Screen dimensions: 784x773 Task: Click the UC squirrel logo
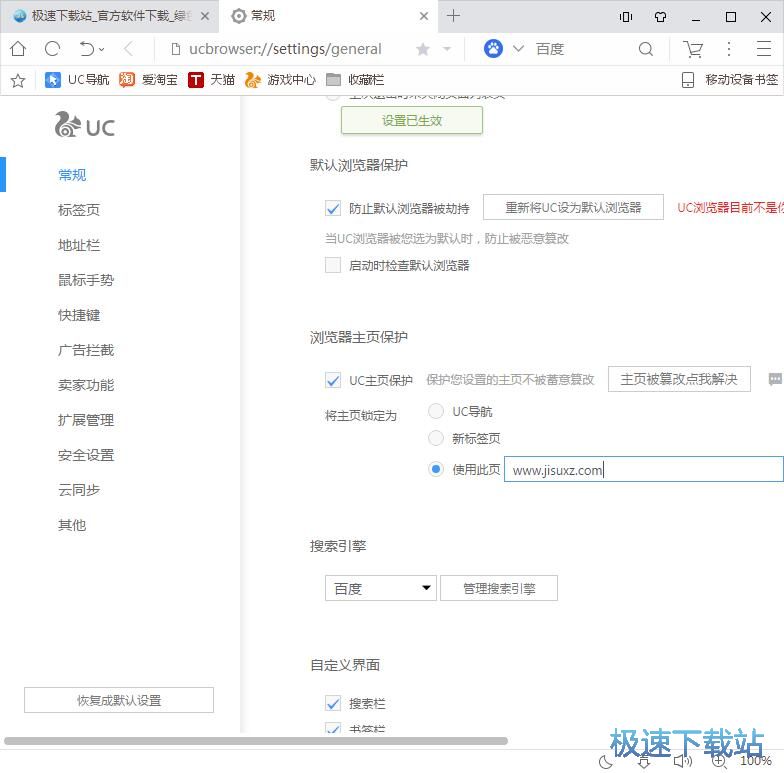point(84,124)
